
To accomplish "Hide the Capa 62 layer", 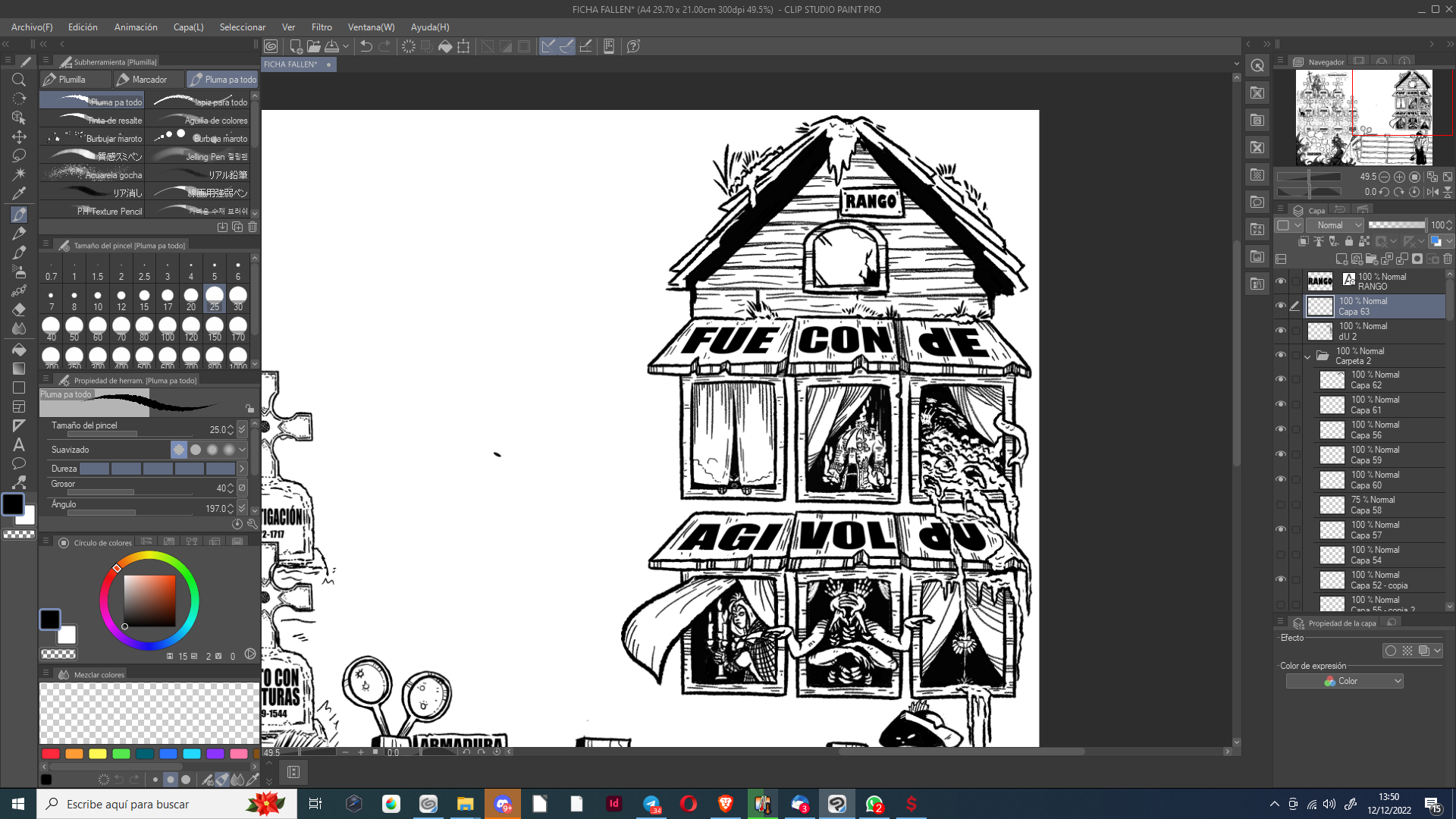I will [1281, 379].
